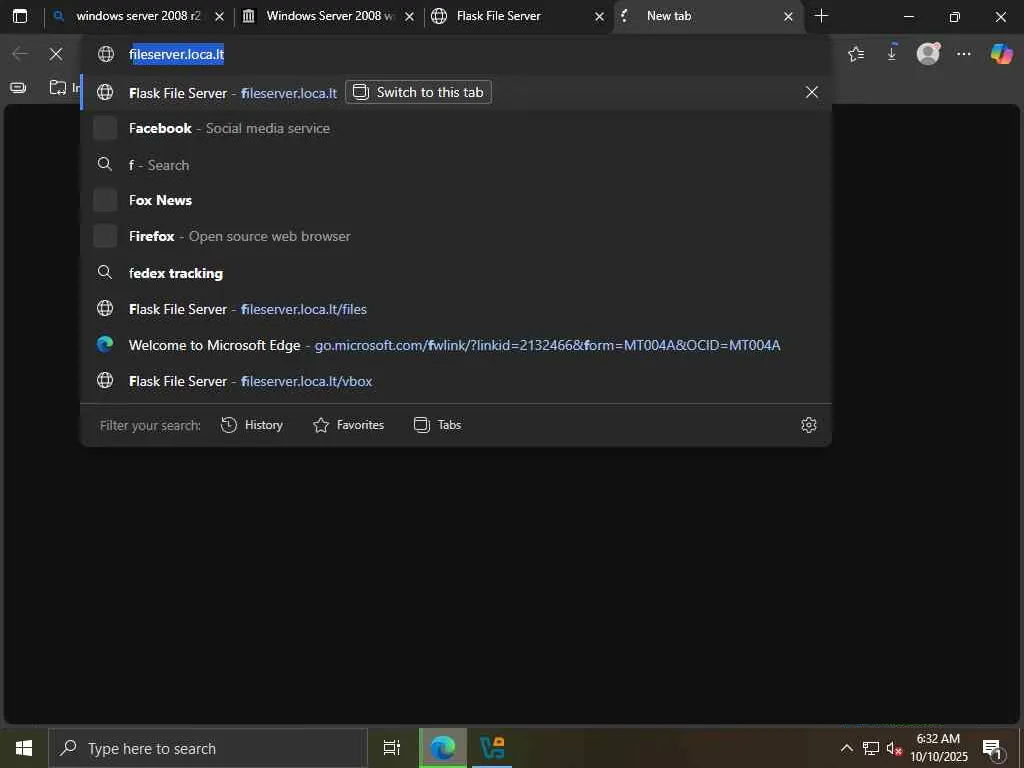Select the fedex tracking search suggestion
This screenshot has width=1024, height=768.
pyautogui.click(x=456, y=273)
